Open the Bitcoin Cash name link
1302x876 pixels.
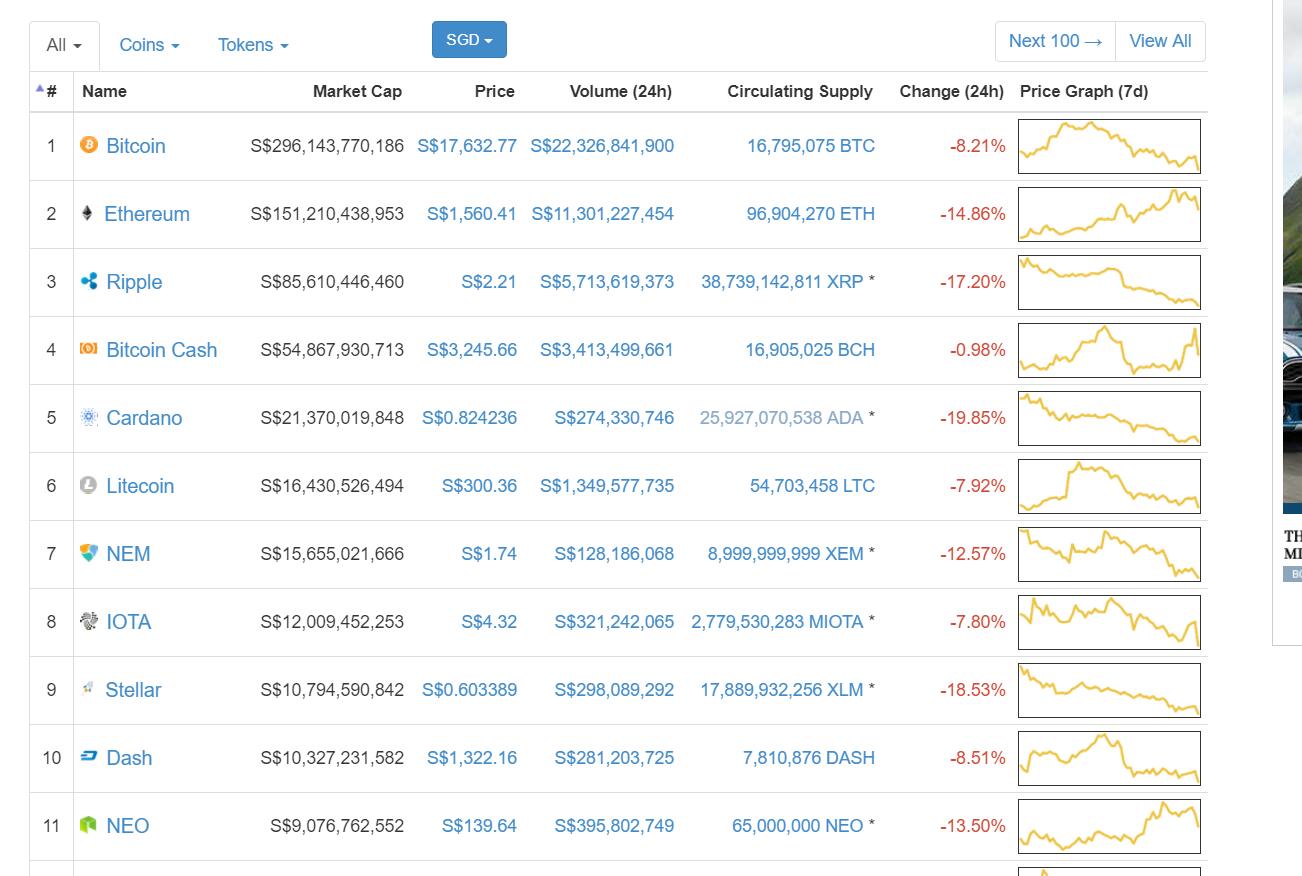(x=161, y=350)
